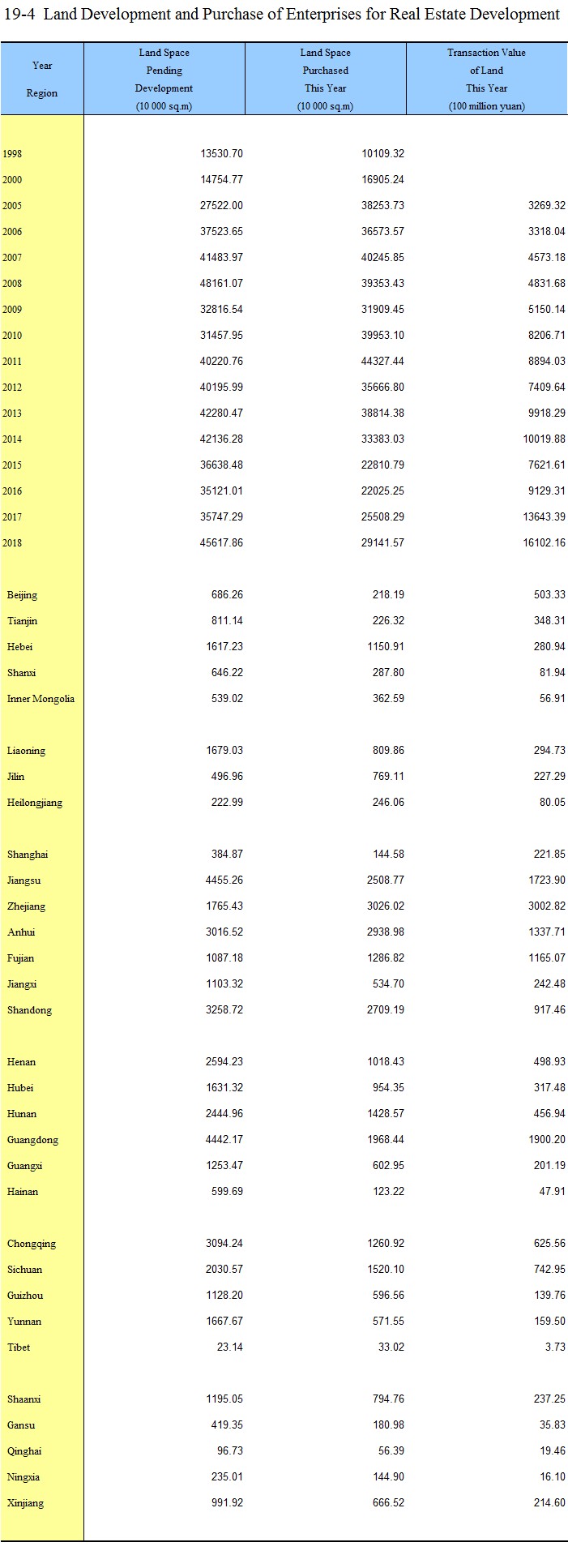
Task: Click the Zhejiang transaction value 3002.82
Action: [547, 906]
